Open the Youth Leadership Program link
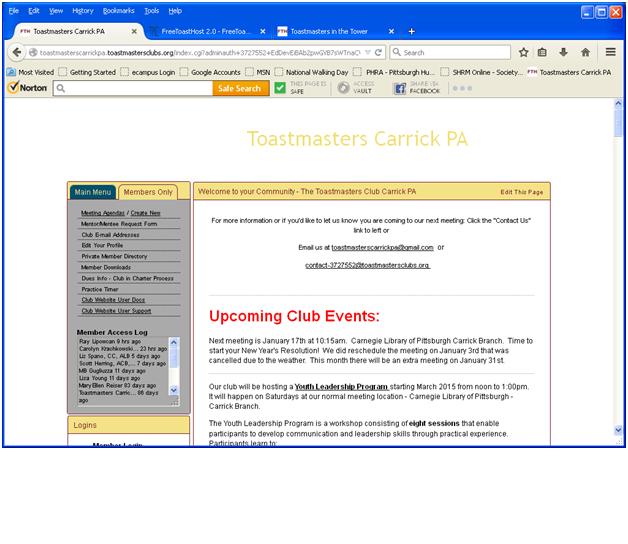 tap(341, 387)
